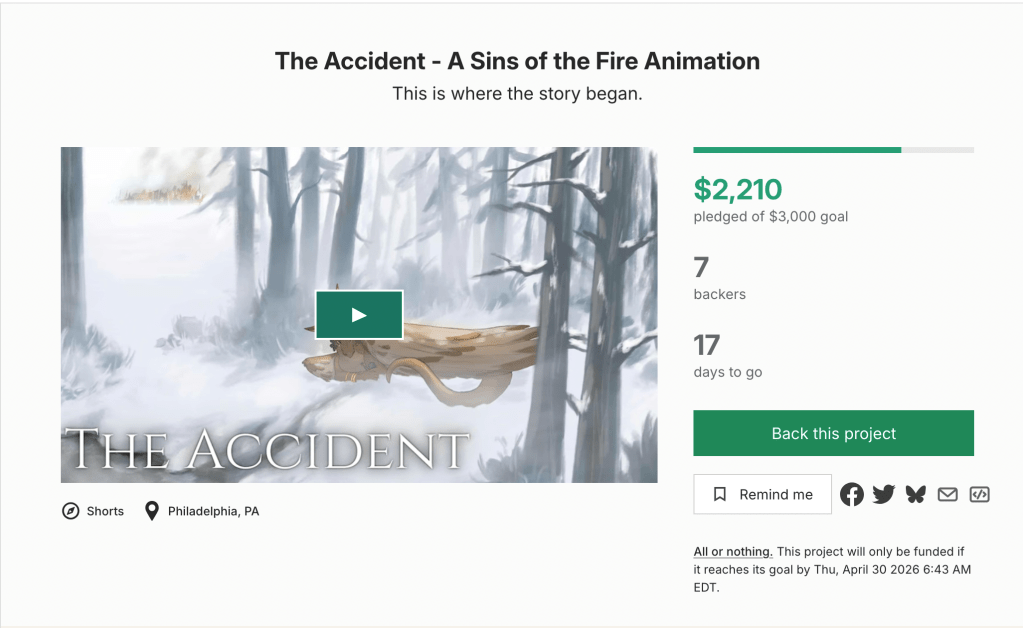This screenshot has height=628, width=1023.
Task: Click the bookmark icon in Remind me
Action: tap(720, 494)
